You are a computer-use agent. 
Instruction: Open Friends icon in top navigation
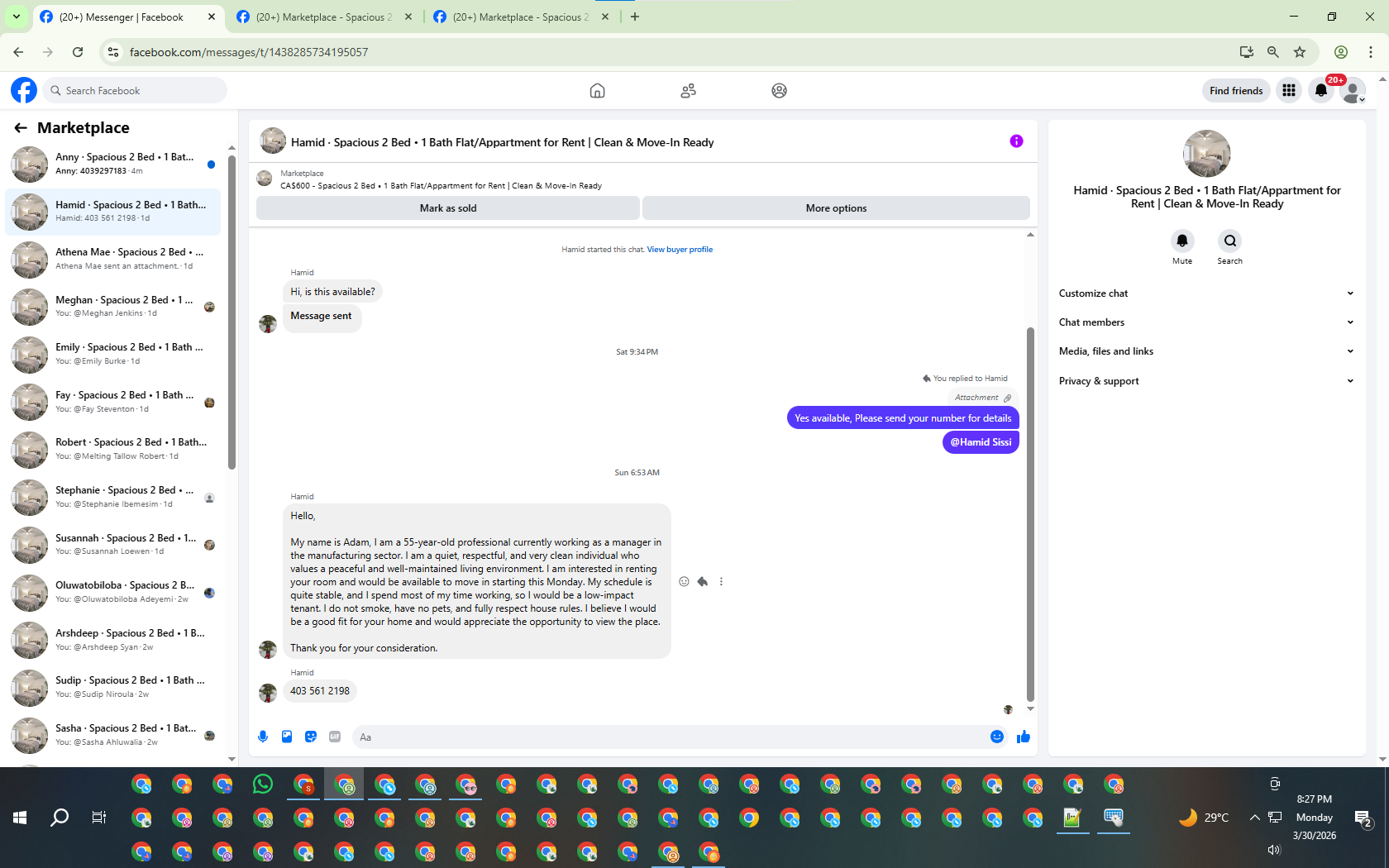[x=688, y=90]
